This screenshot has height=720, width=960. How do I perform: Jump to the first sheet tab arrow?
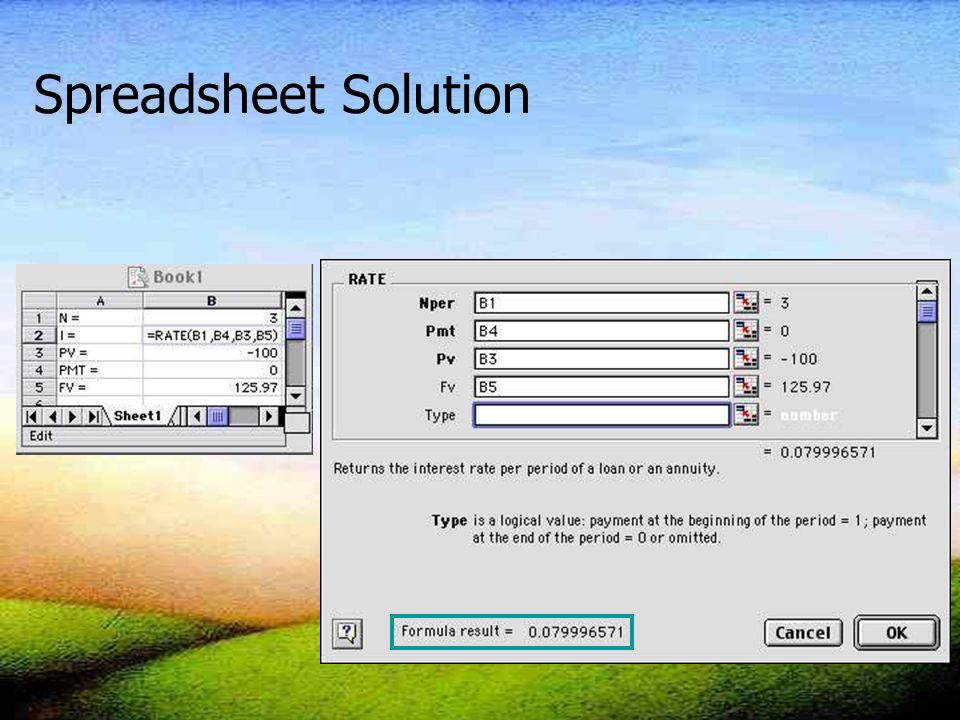click(32, 417)
